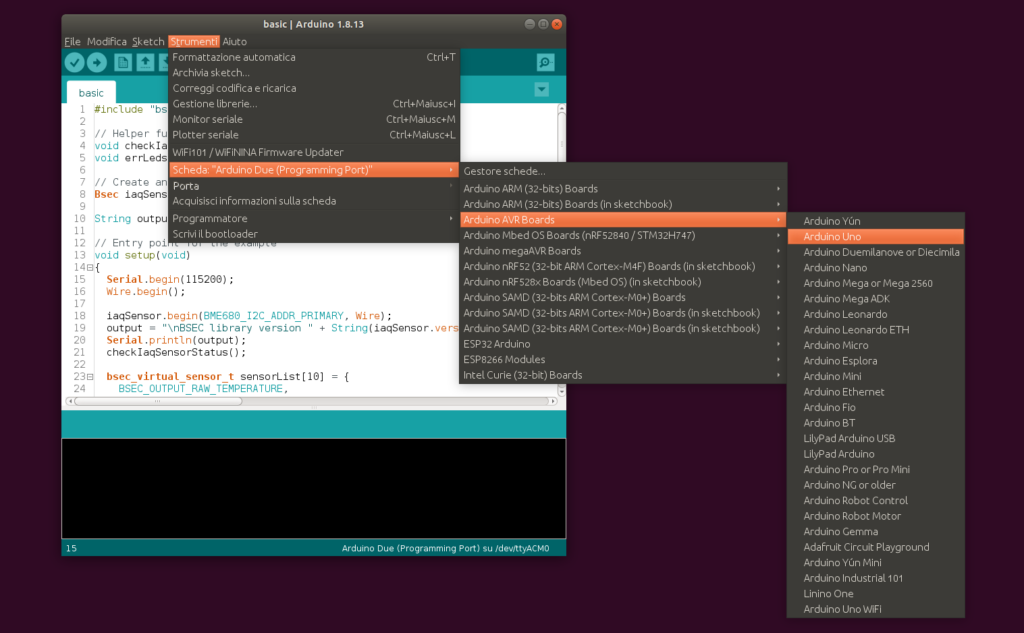
Task: Open Gestione librerie...
Action: [x=313, y=104]
